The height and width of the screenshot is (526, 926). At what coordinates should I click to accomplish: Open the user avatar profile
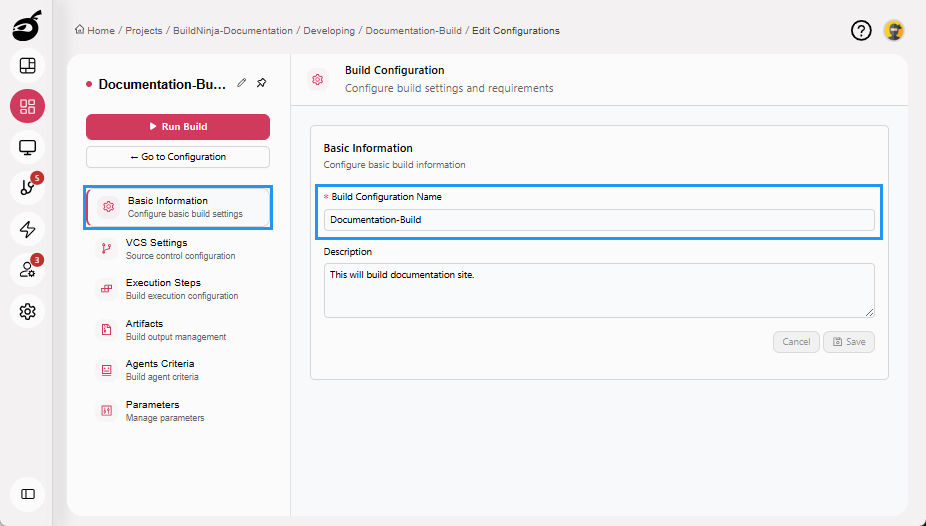(894, 30)
